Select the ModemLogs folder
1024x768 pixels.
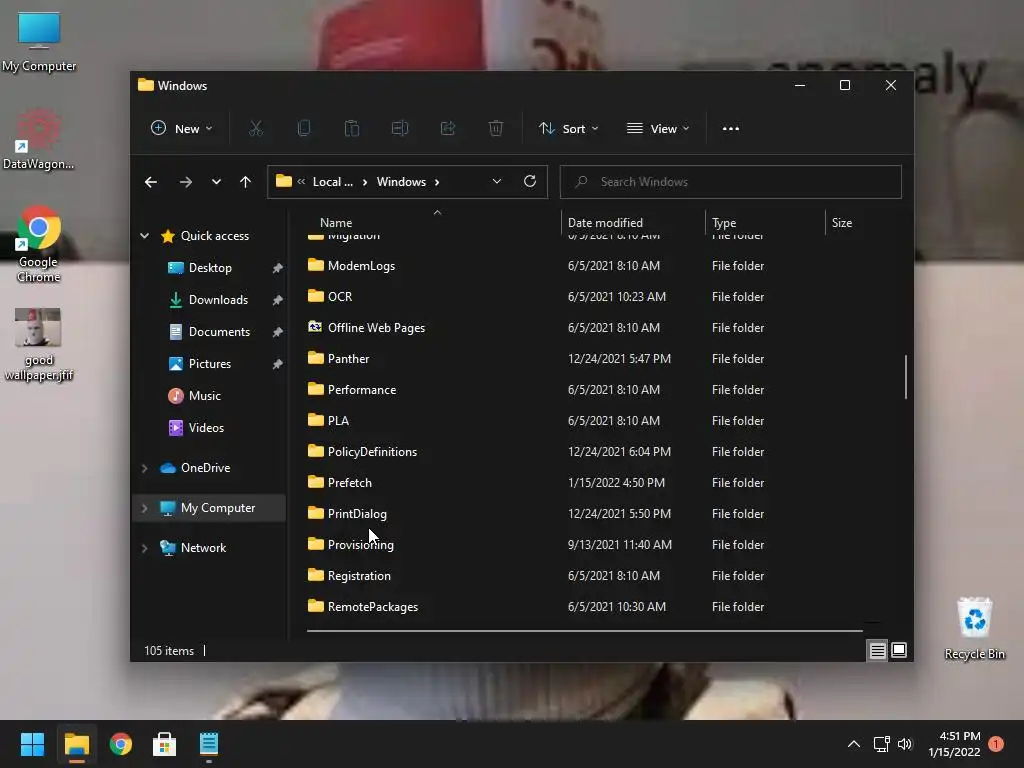click(361, 266)
